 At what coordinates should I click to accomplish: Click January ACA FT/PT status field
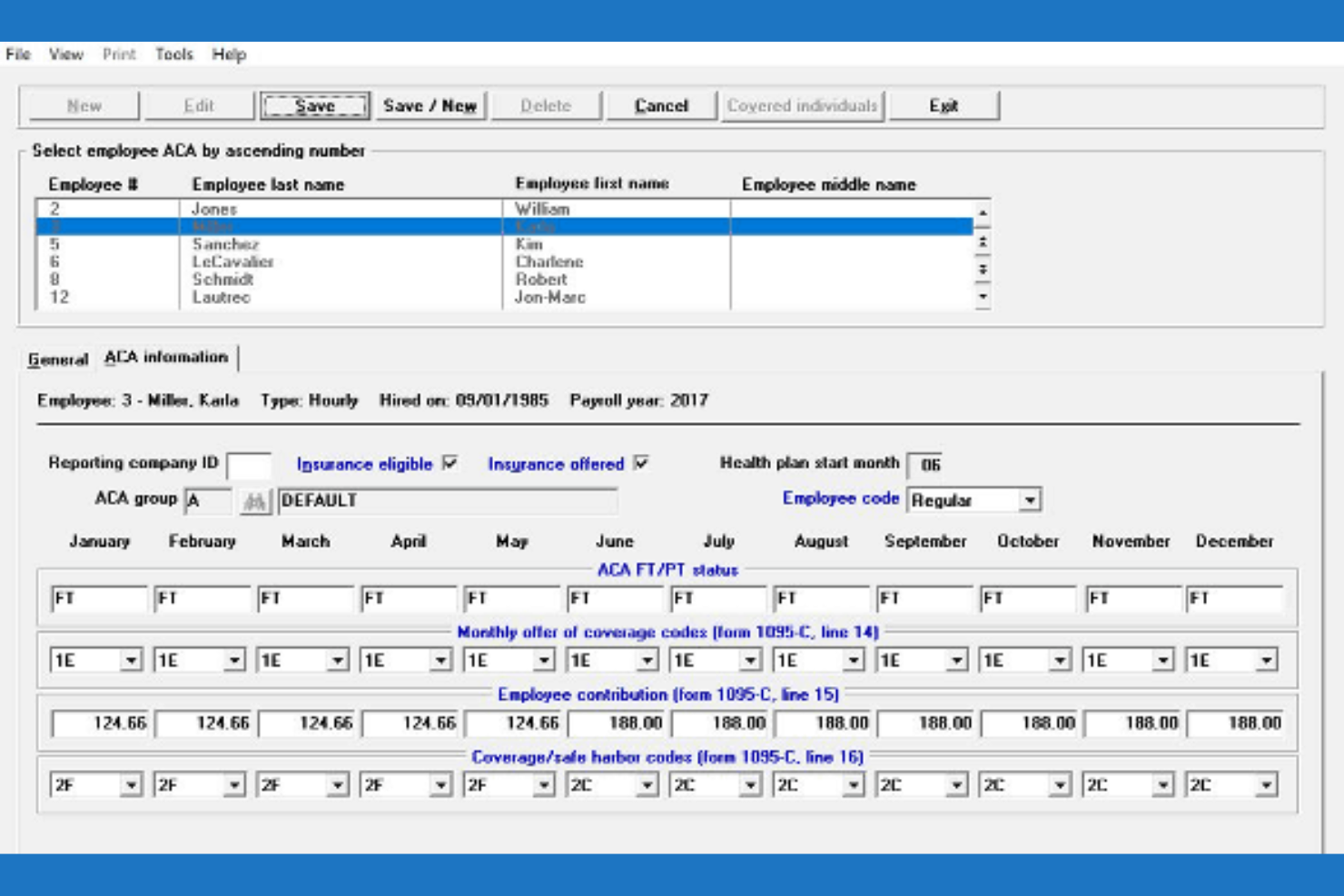[x=99, y=598]
